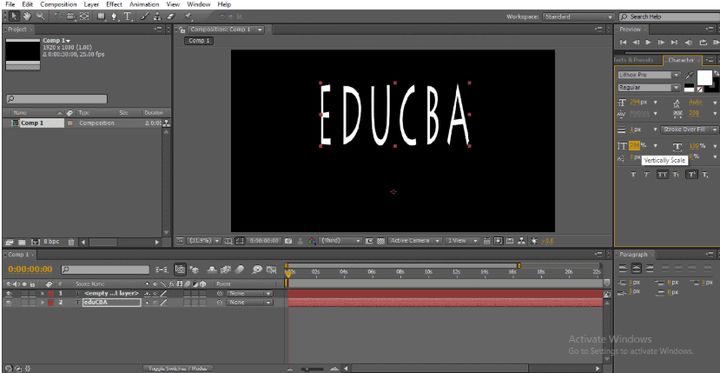Select the Brush tool
Viewport: 720px width, 373px height.
144,17
